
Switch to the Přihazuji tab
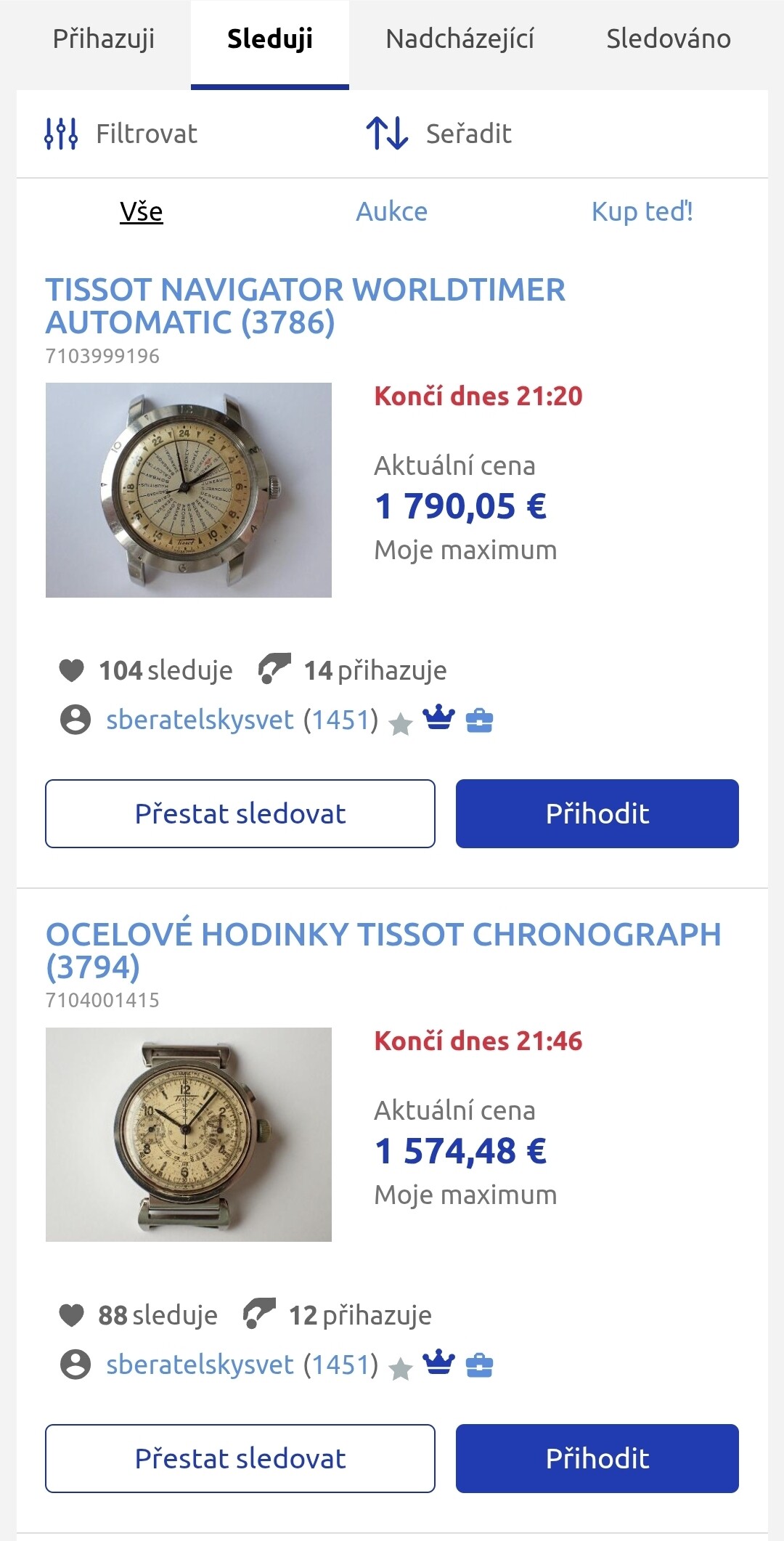[104, 39]
